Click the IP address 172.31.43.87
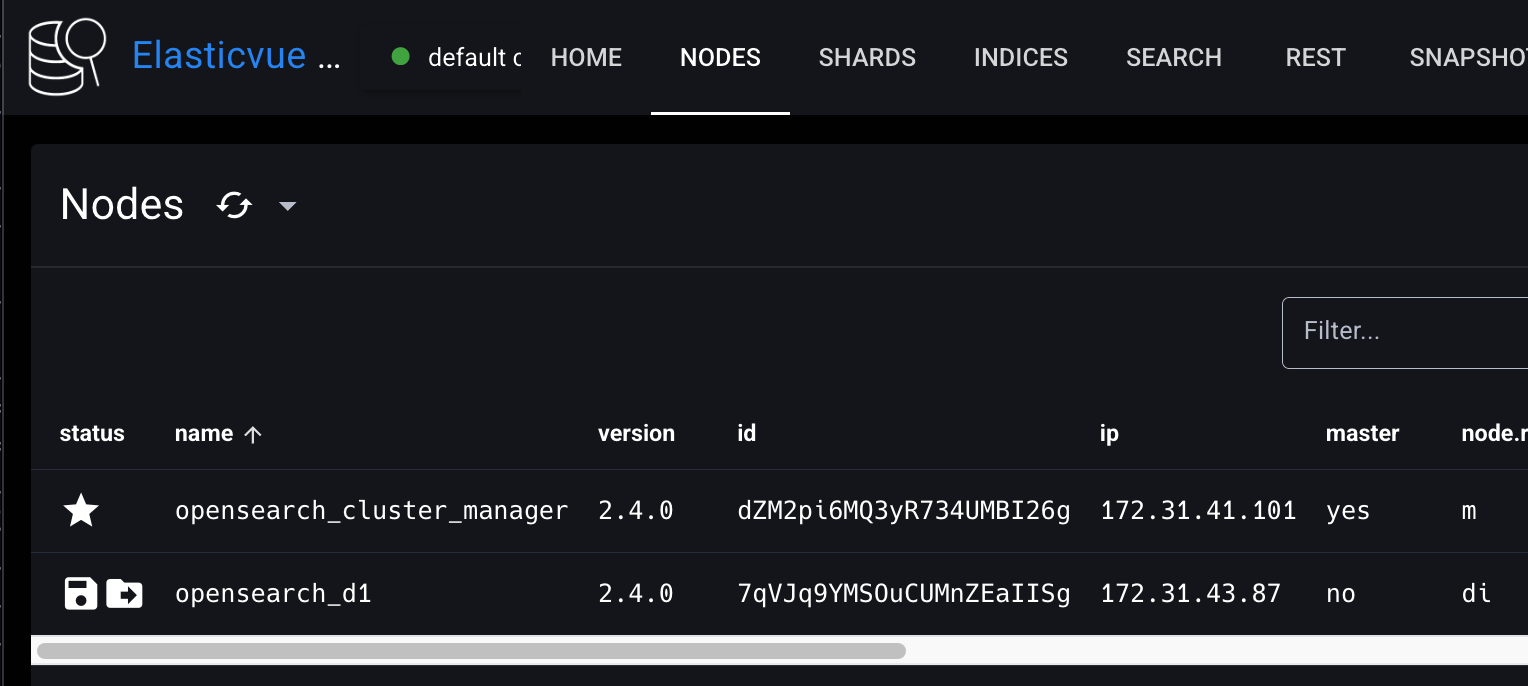The width and height of the screenshot is (1528, 686). (1190, 594)
